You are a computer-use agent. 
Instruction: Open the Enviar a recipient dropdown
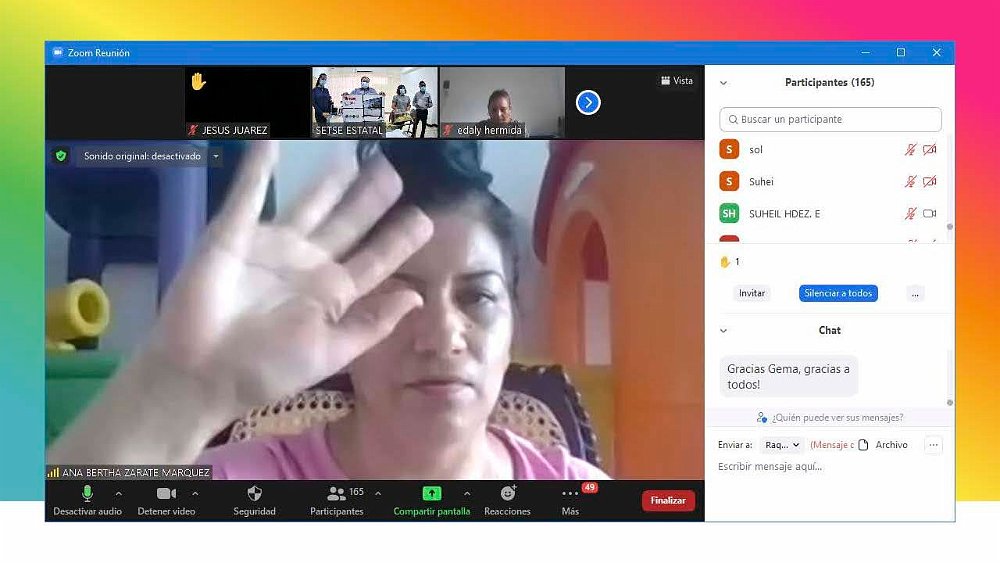pos(782,445)
